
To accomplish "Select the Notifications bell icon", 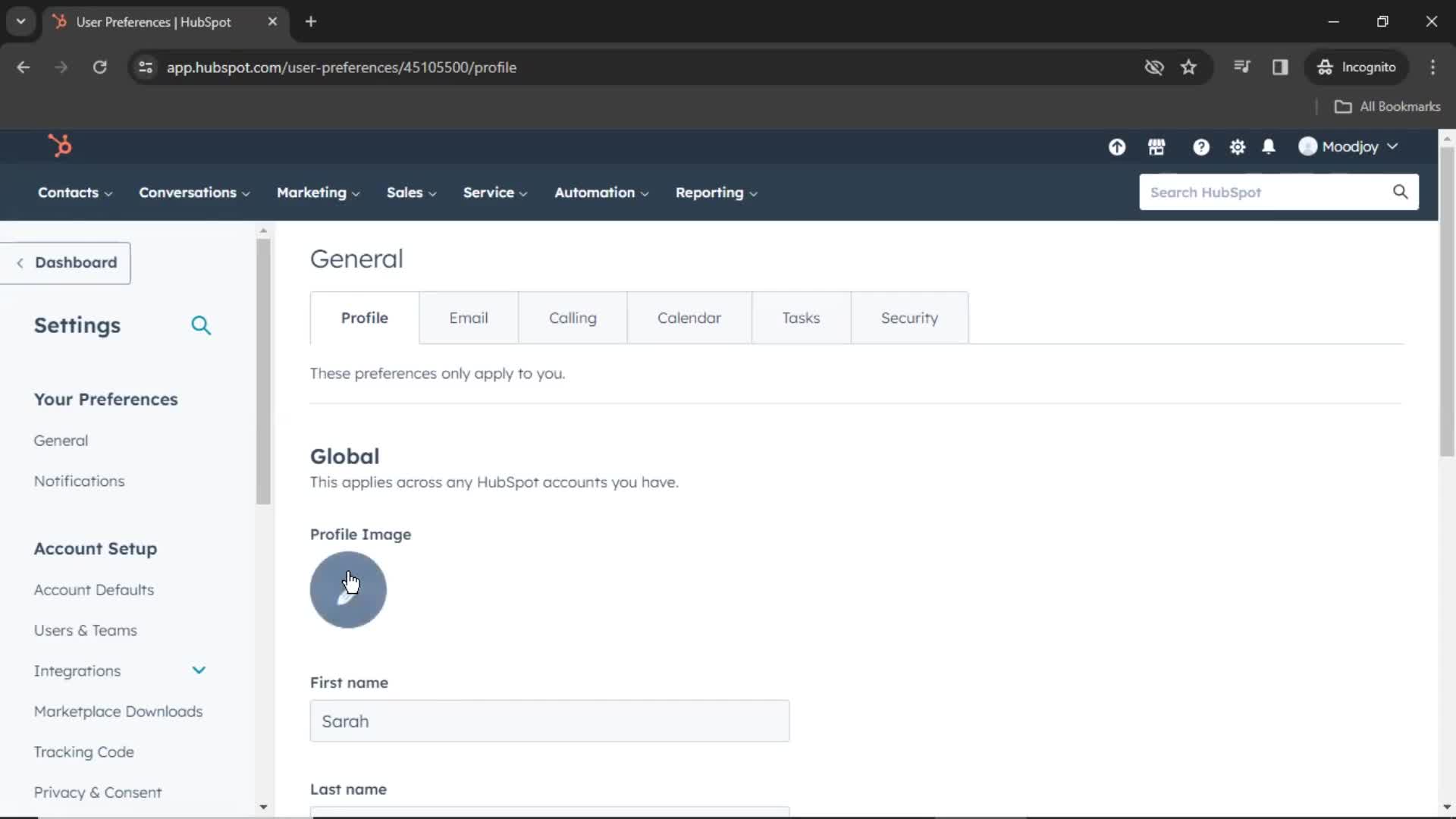I will coord(1269,146).
